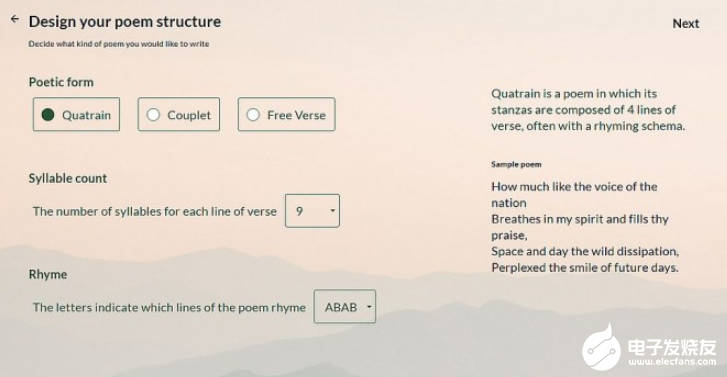Click the Syllable count section label
This screenshot has width=727, height=377.
(x=68, y=179)
